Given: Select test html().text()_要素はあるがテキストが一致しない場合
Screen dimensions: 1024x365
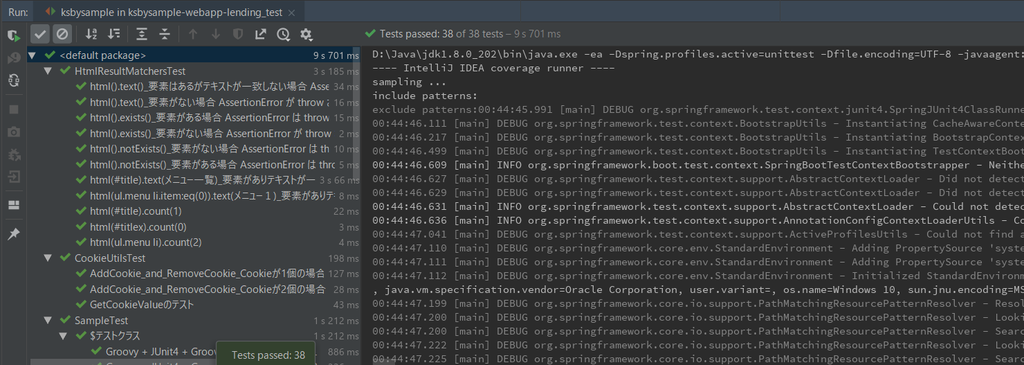Looking at the screenshot, I should pyautogui.click(x=194, y=86).
